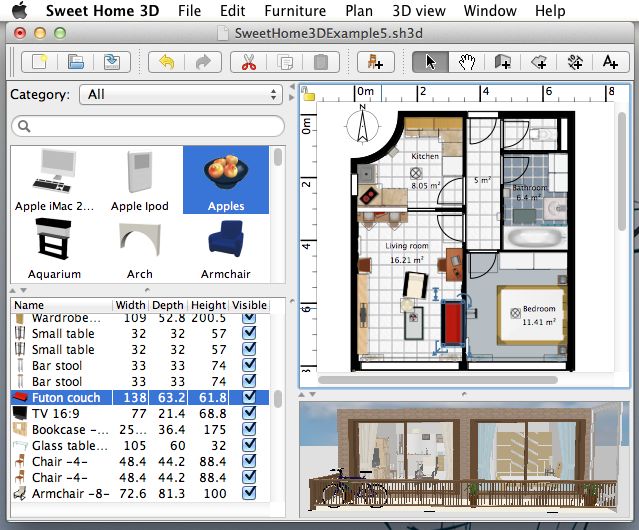The width and height of the screenshot is (639, 530).
Task: Click the Add furniture to home icon
Action: tap(376, 62)
